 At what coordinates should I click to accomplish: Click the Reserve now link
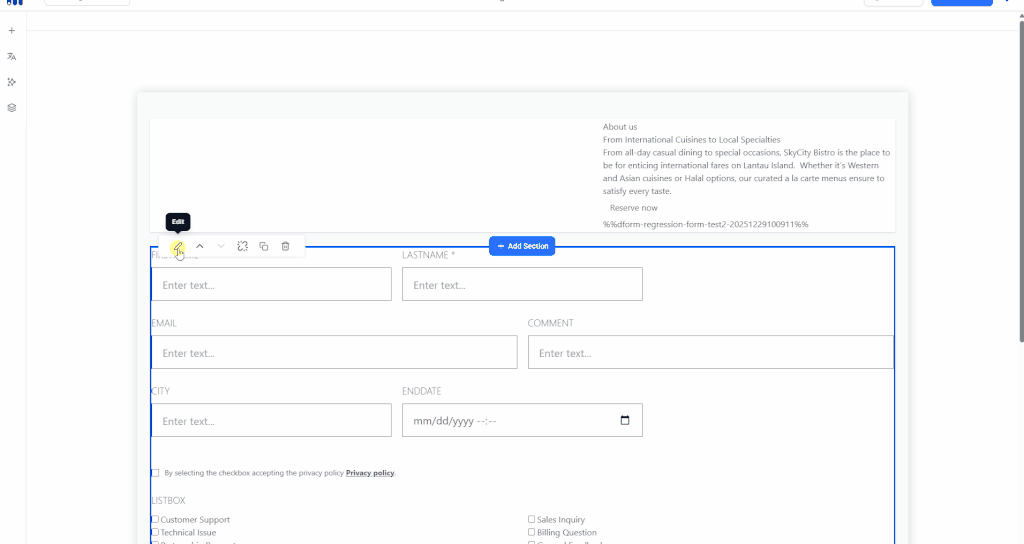[x=633, y=208]
